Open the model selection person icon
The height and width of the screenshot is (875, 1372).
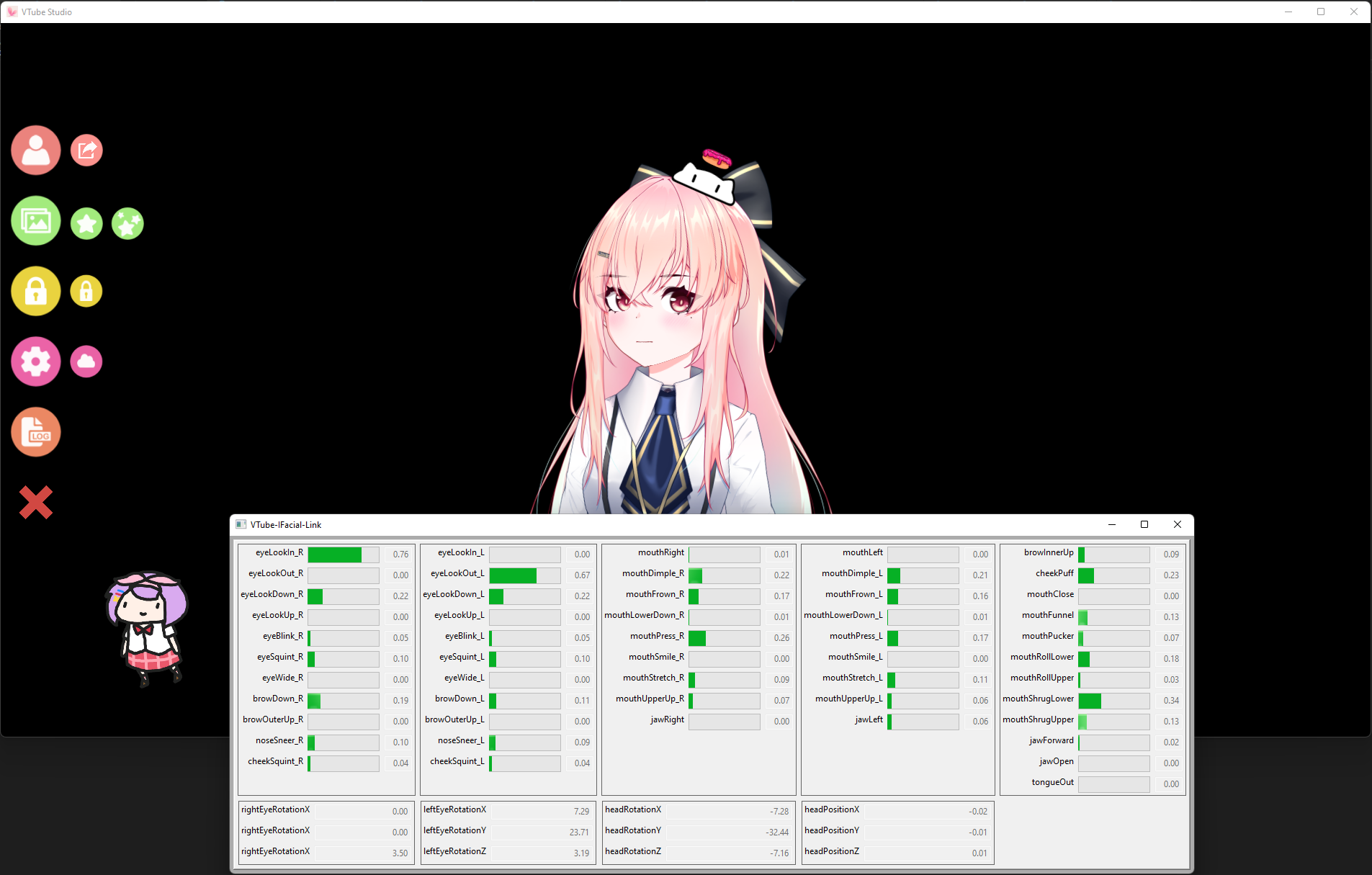35,151
